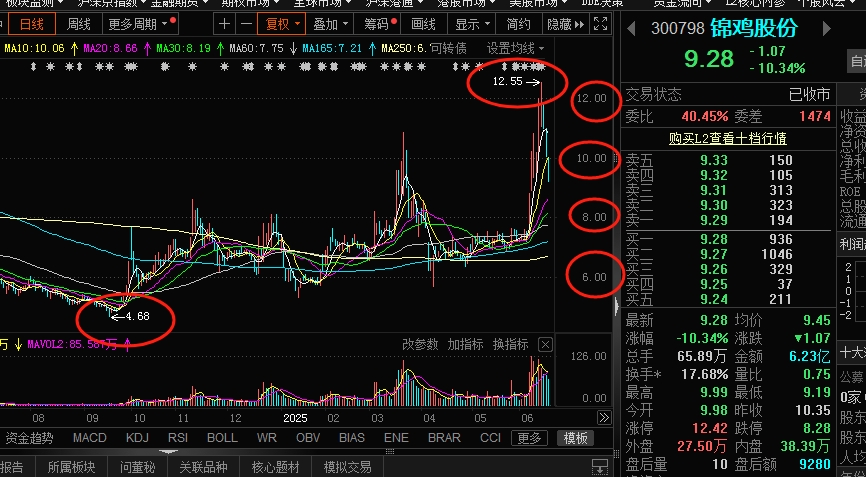This screenshot has width=866, height=477.
Task: Click the MA10:10.06 legend
Action: (35, 49)
